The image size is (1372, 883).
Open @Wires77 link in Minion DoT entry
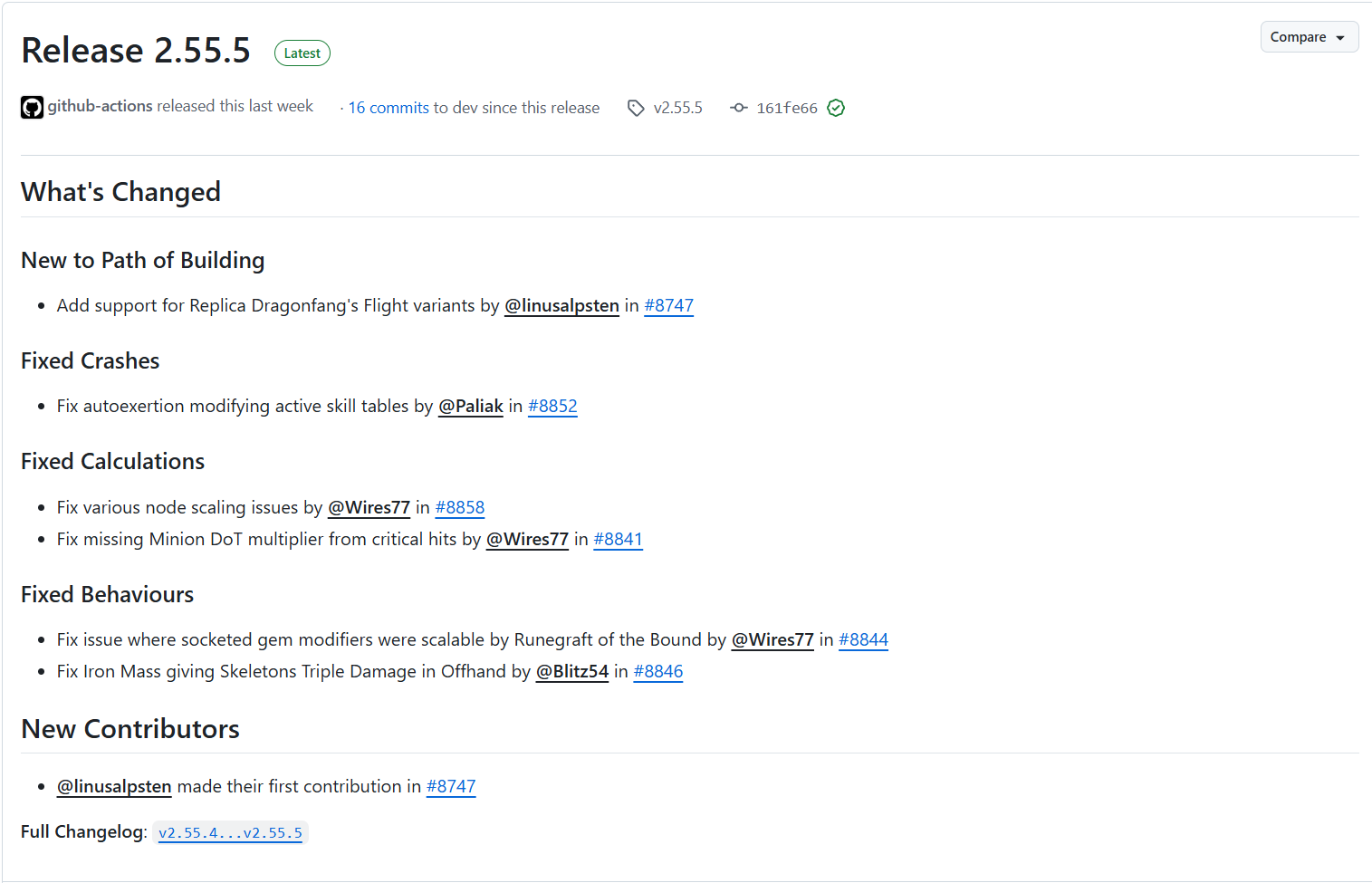pos(527,540)
